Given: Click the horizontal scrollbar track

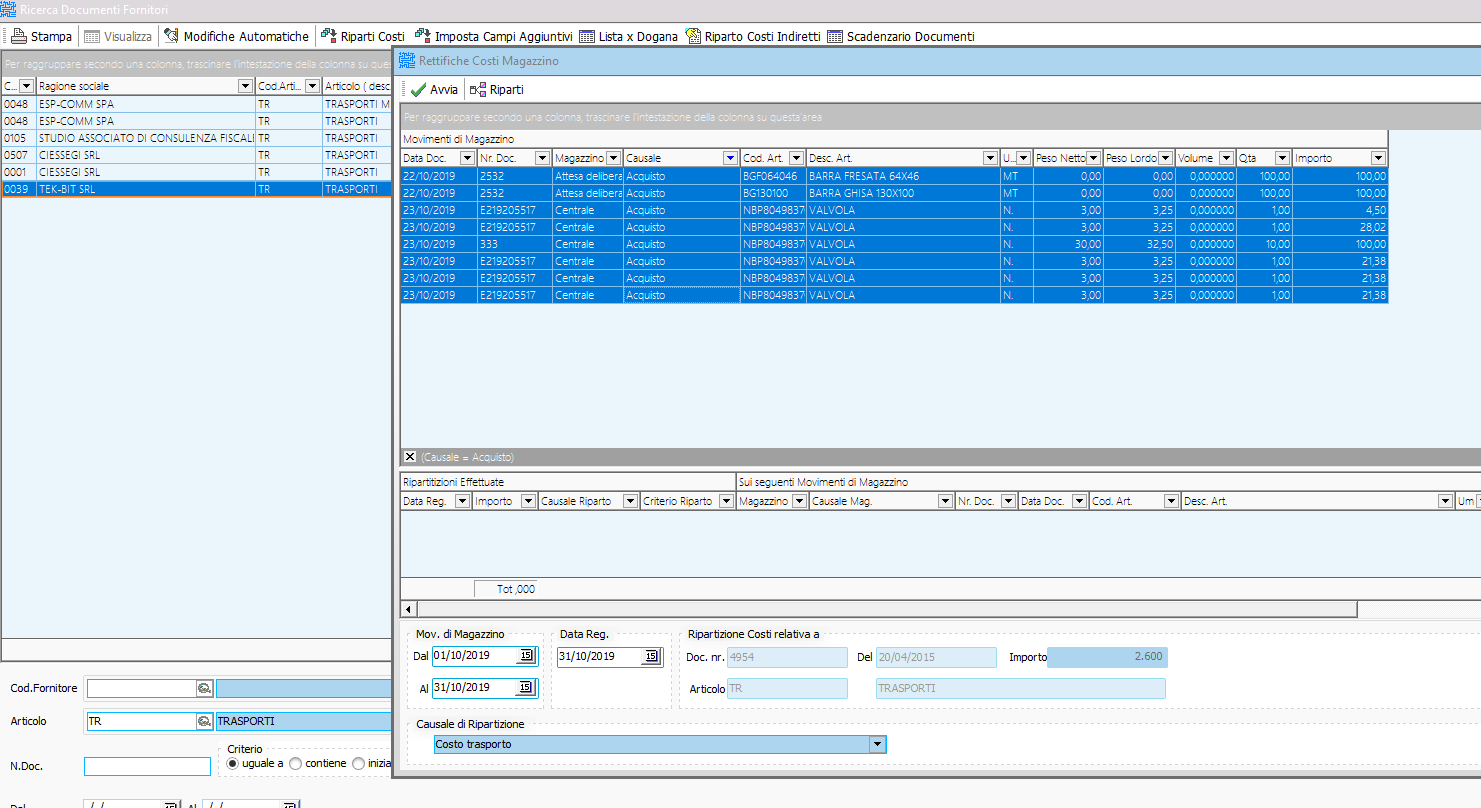Looking at the screenshot, I should pos(1419,609).
